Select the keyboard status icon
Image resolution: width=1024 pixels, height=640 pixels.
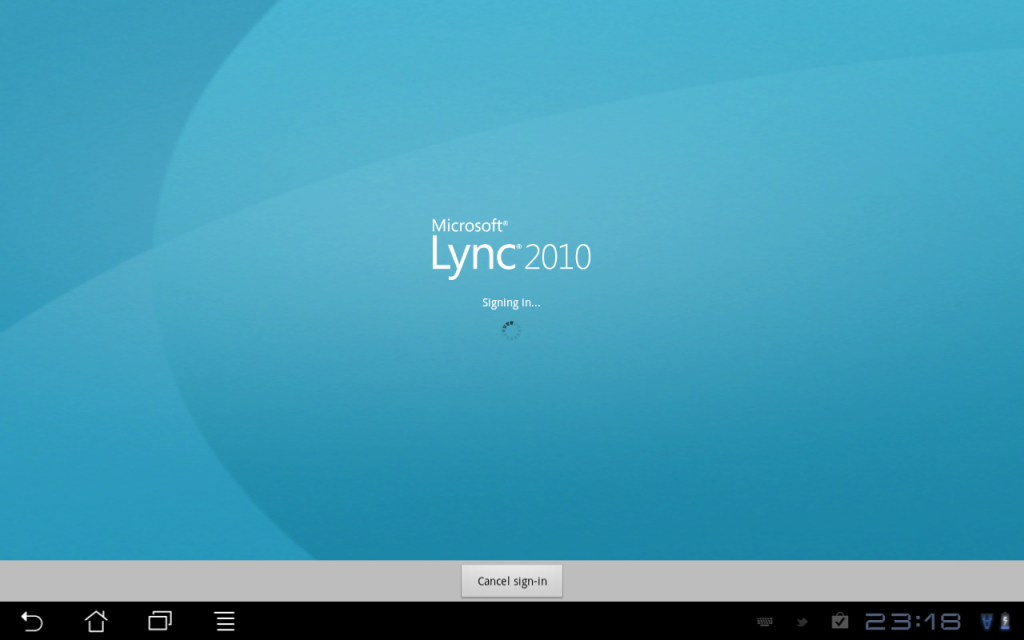(764, 621)
